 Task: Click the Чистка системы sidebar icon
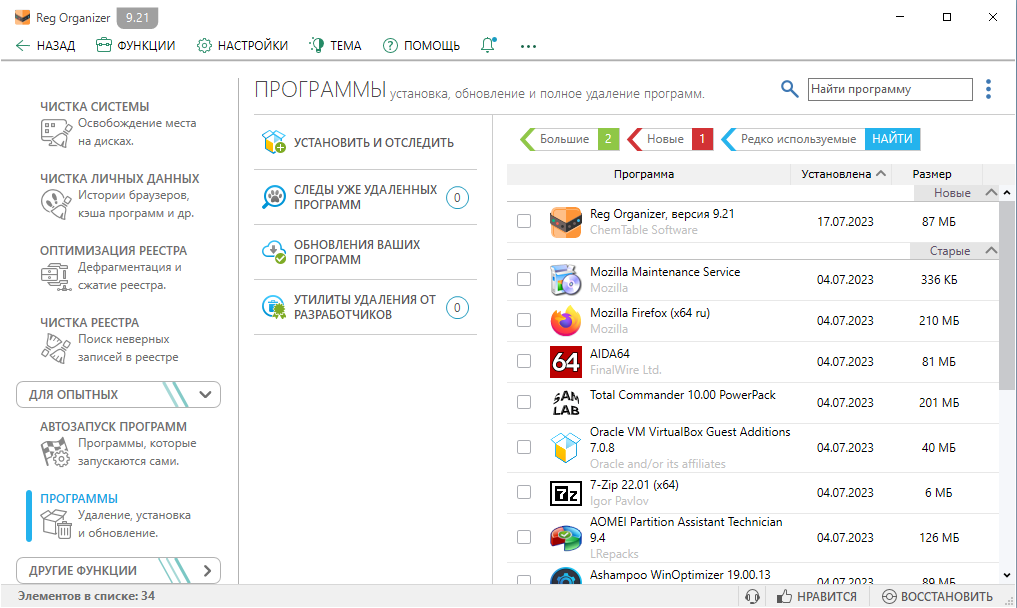(56, 133)
